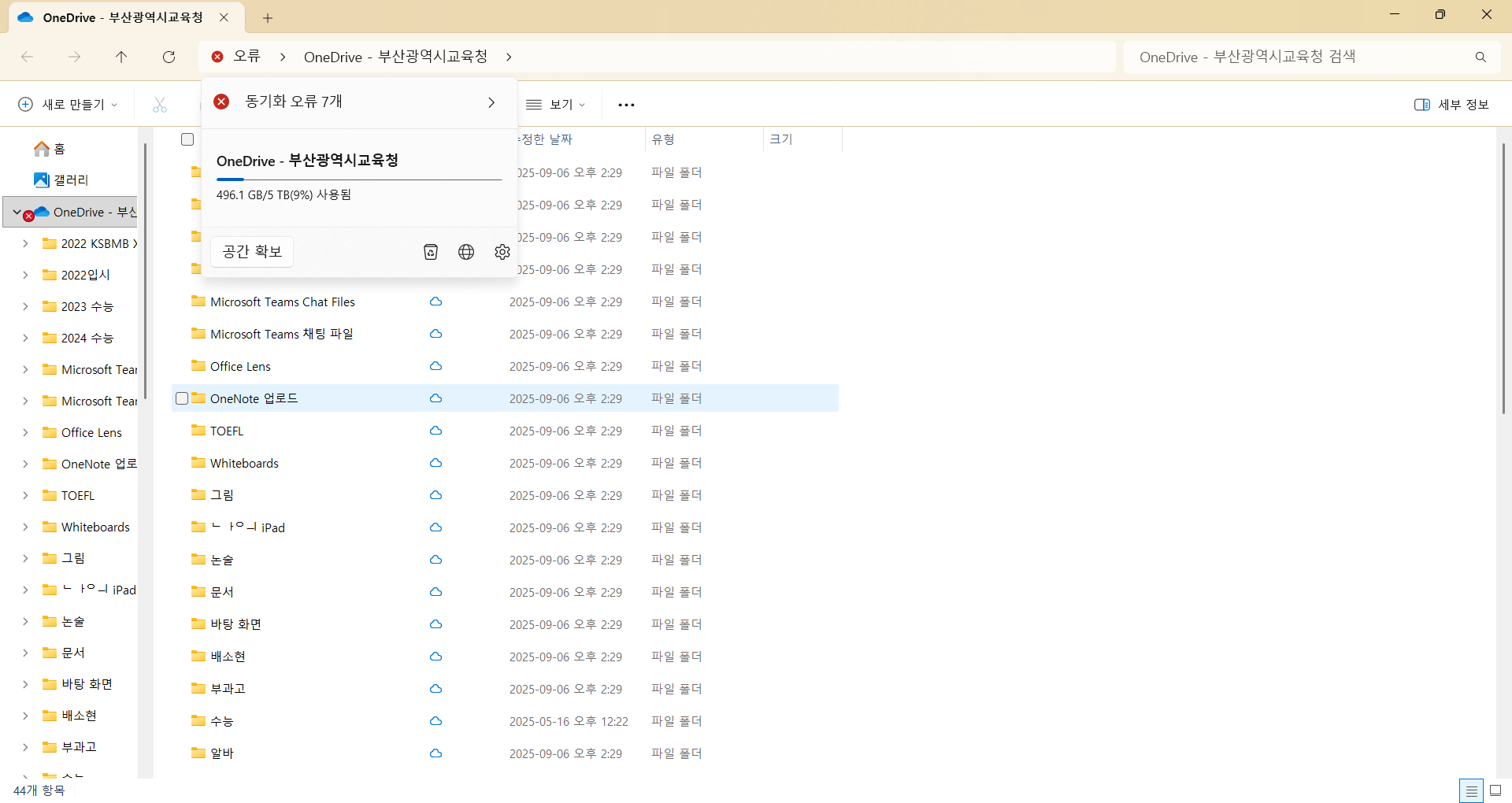Select Whiteboards in the navigation tree
The image size is (1512, 803).
coord(95,527)
